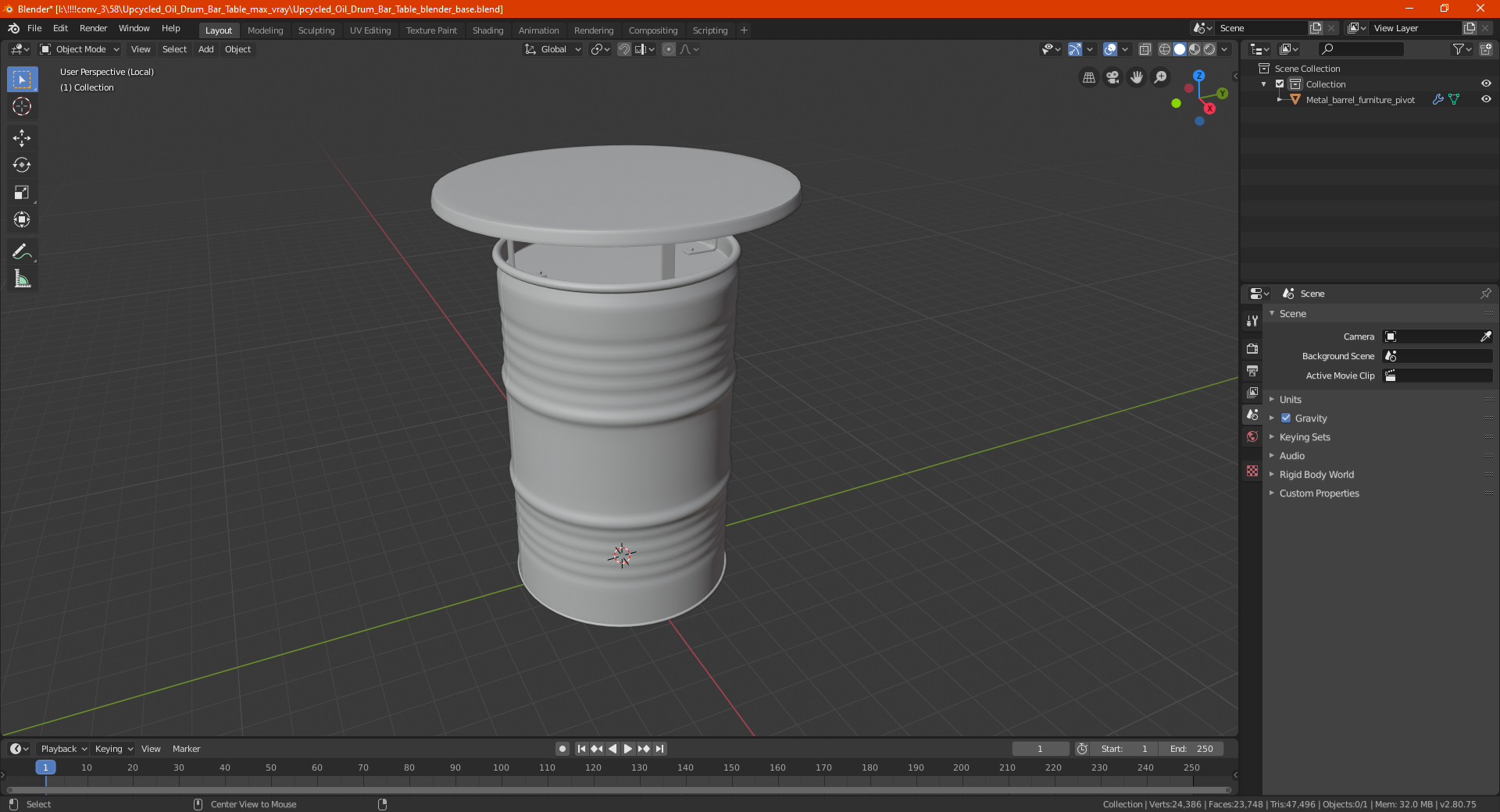Image resolution: width=1500 pixels, height=812 pixels.
Task: Open Output properties tab
Action: click(x=1252, y=370)
